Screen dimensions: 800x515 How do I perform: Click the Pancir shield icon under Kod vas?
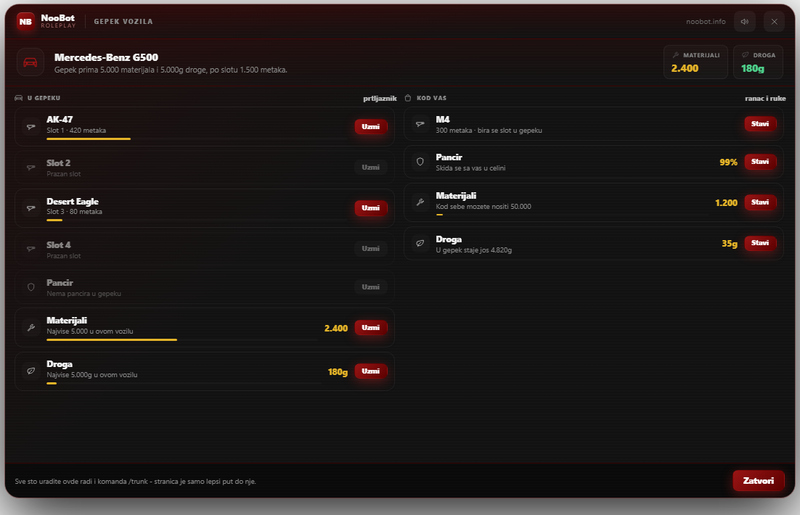[x=420, y=162]
